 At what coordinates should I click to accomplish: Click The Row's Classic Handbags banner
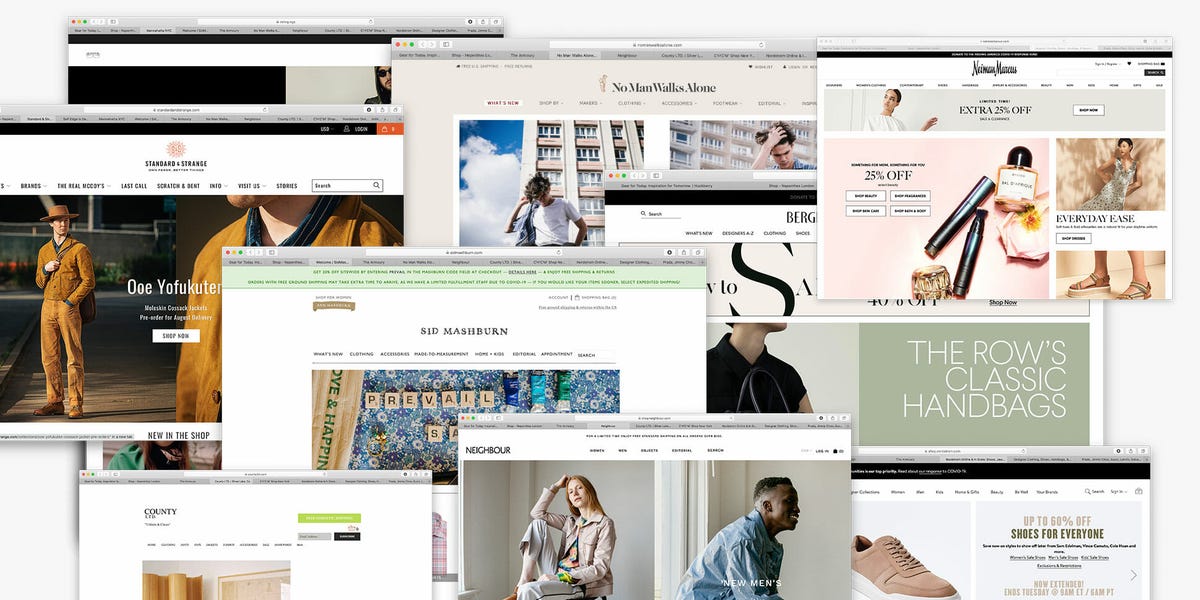click(x=974, y=383)
